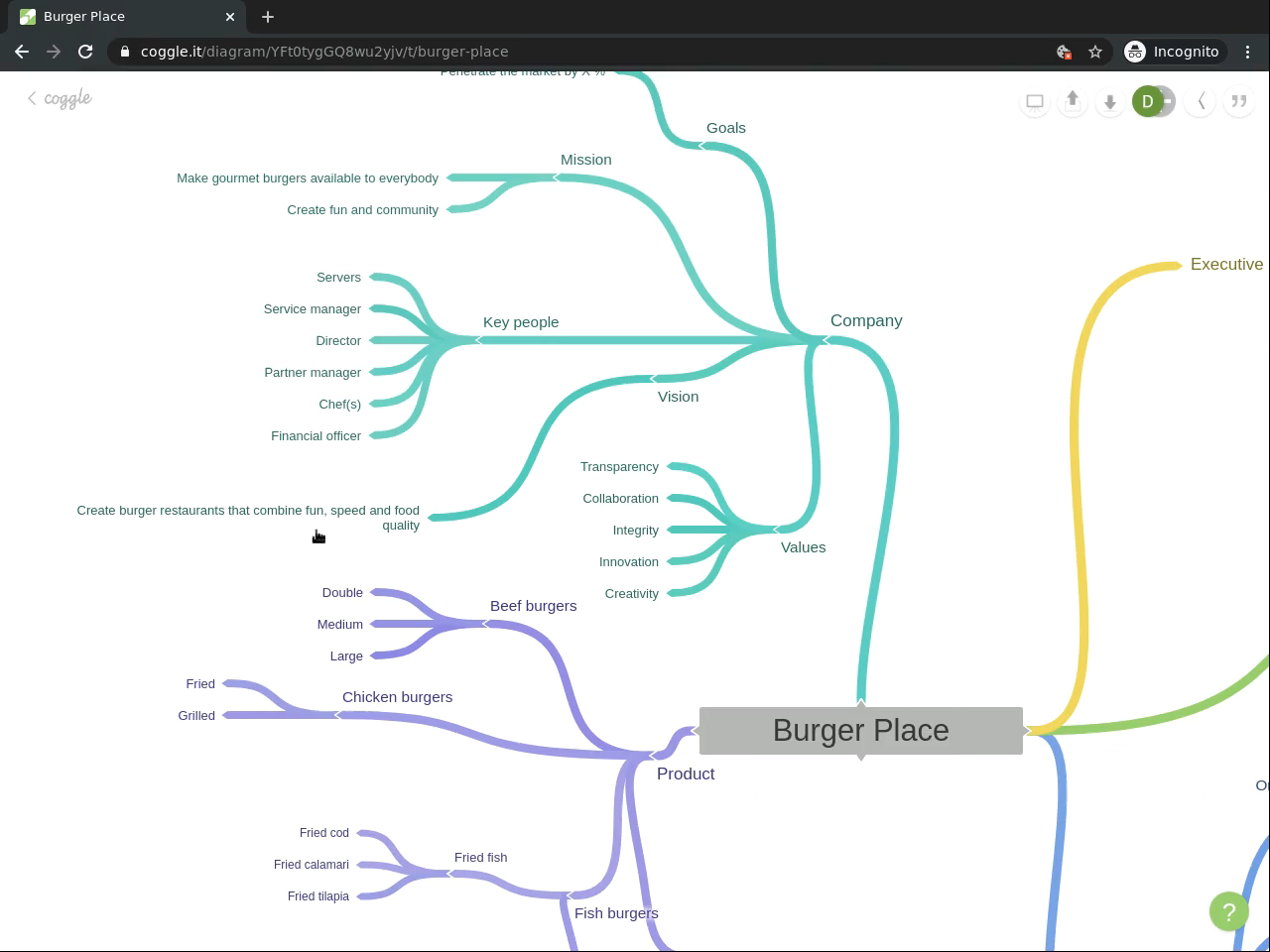This screenshot has height=952, width=1270.
Task: Select the Fish burgers branch label
Action: pyautogui.click(x=616, y=913)
